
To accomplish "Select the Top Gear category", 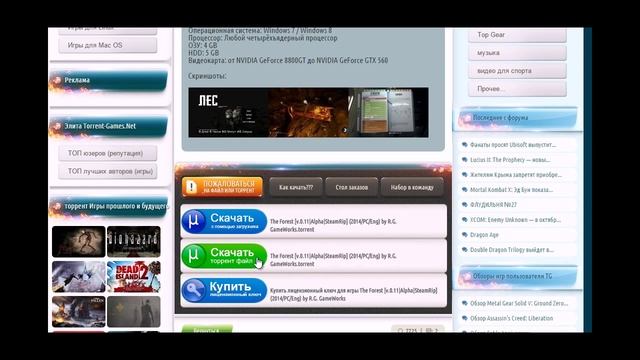I will pos(517,35).
